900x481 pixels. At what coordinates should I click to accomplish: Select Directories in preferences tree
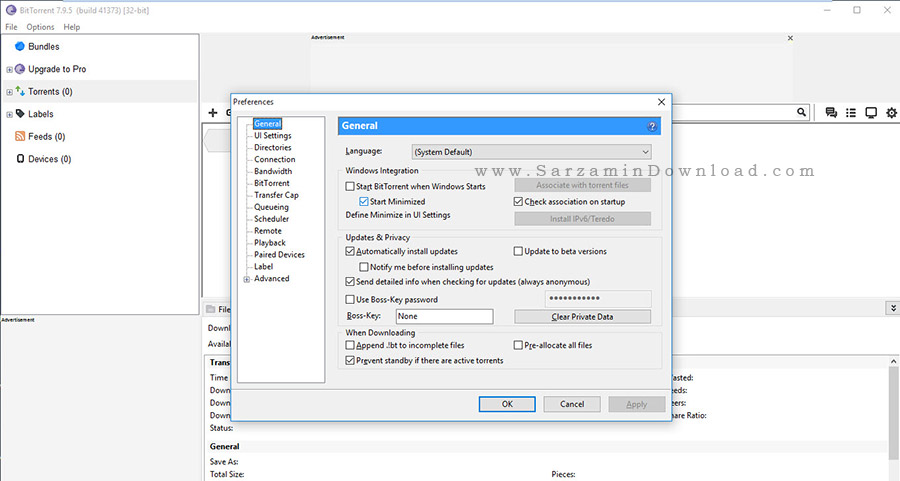273,148
